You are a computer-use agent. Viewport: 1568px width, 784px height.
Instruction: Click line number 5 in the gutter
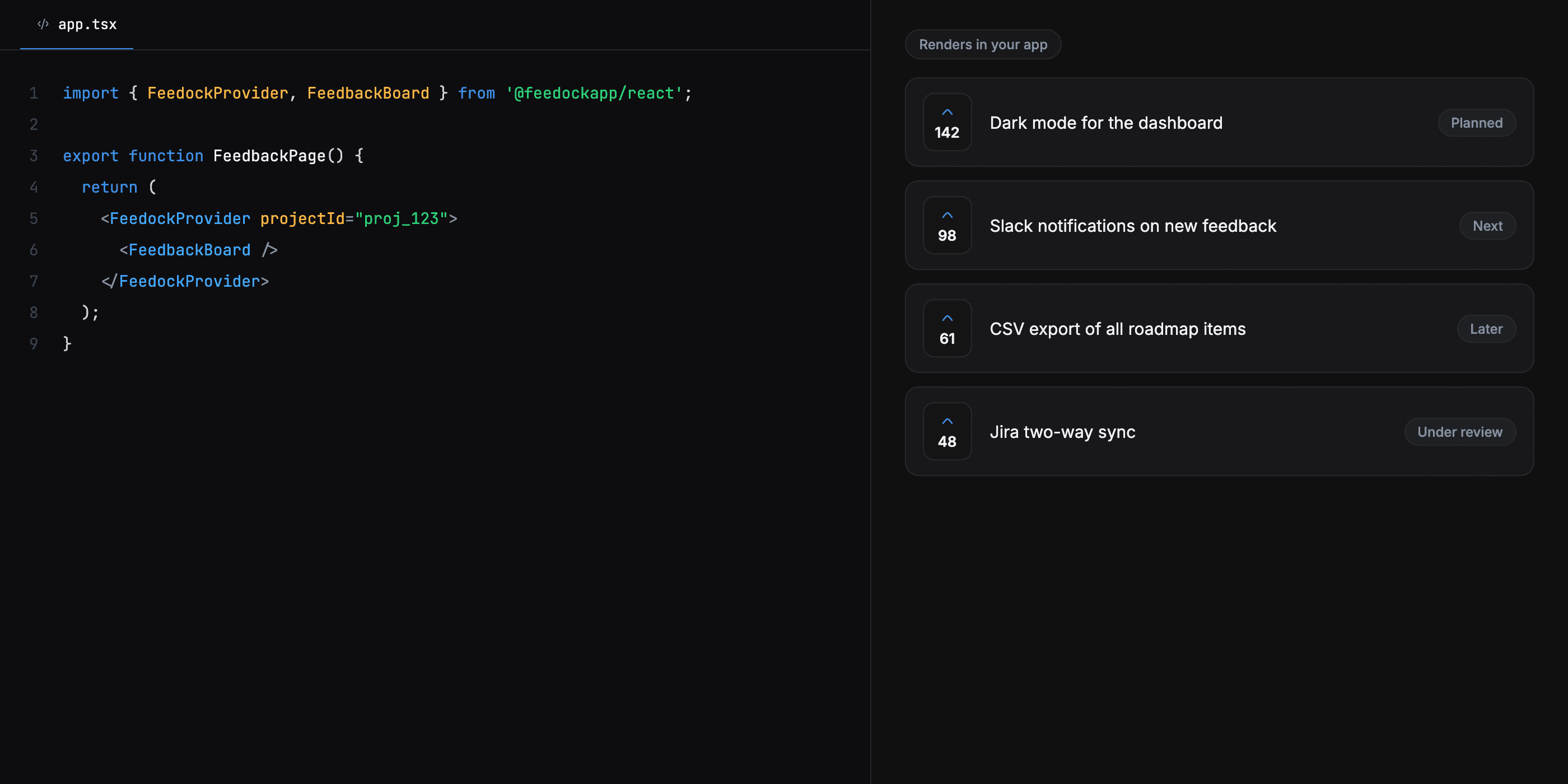34,218
